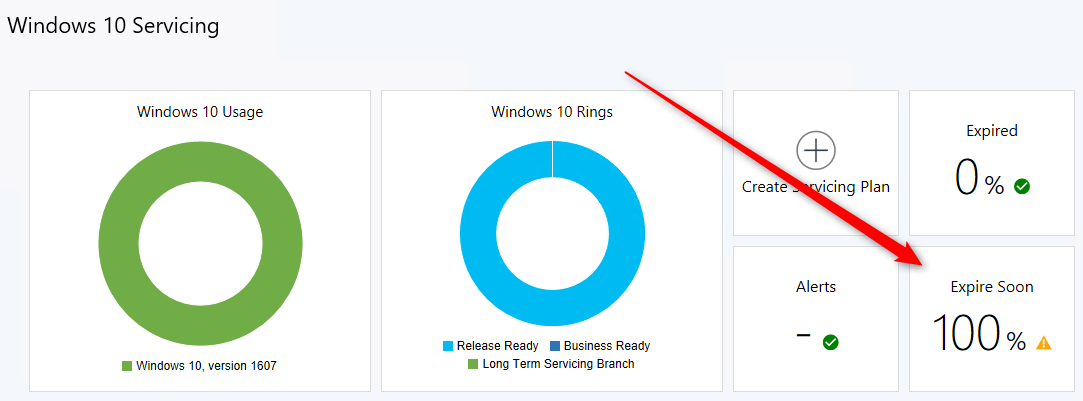This screenshot has height=401, width=1083.
Task: Click the Long Term Servicing Branch label
Action: pos(558,364)
